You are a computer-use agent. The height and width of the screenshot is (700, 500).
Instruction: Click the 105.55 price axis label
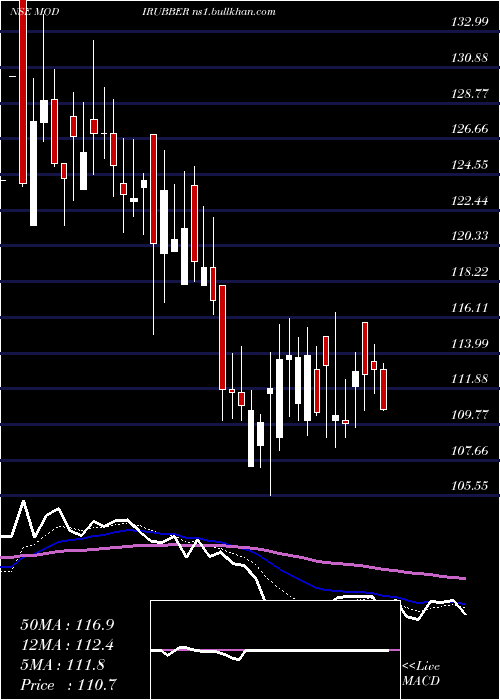(x=470, y=485)
